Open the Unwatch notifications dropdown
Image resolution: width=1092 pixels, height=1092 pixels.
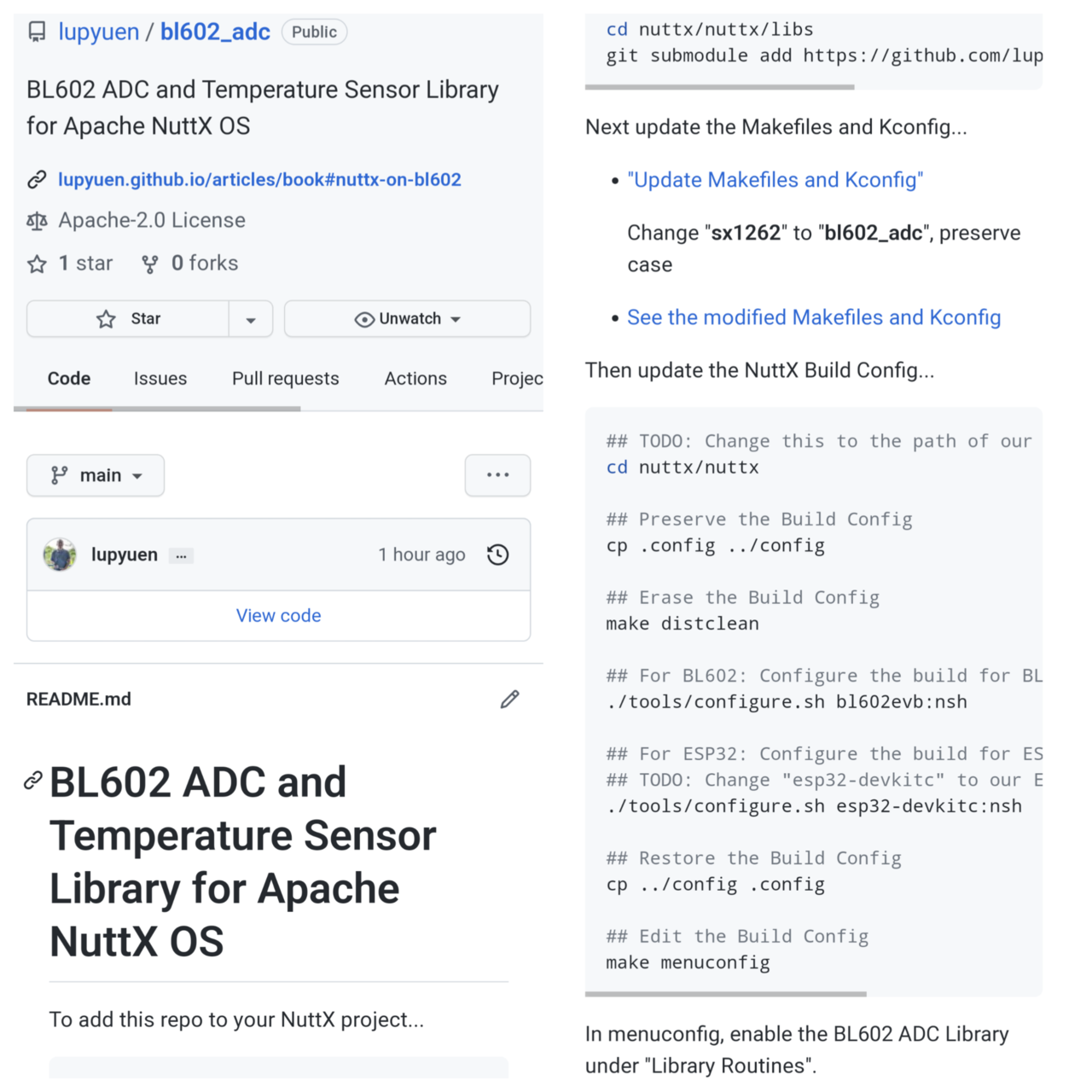(x=407, y=319)
